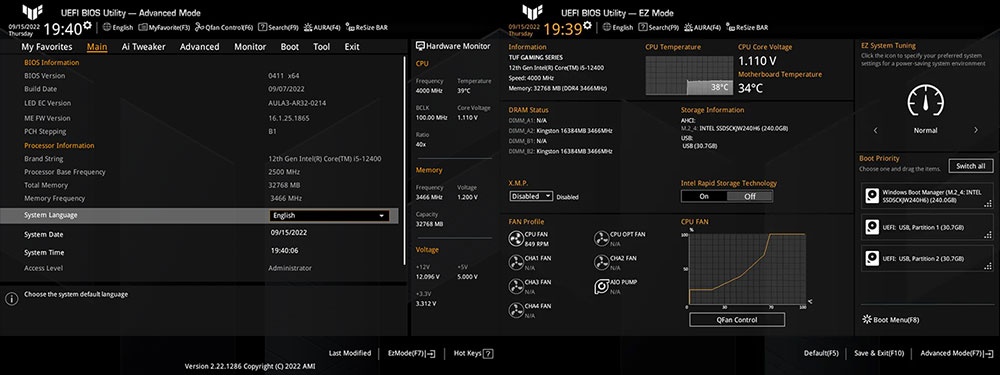
Task: Click the Hot Keys question mark icon
Action: tap(488, 353)
